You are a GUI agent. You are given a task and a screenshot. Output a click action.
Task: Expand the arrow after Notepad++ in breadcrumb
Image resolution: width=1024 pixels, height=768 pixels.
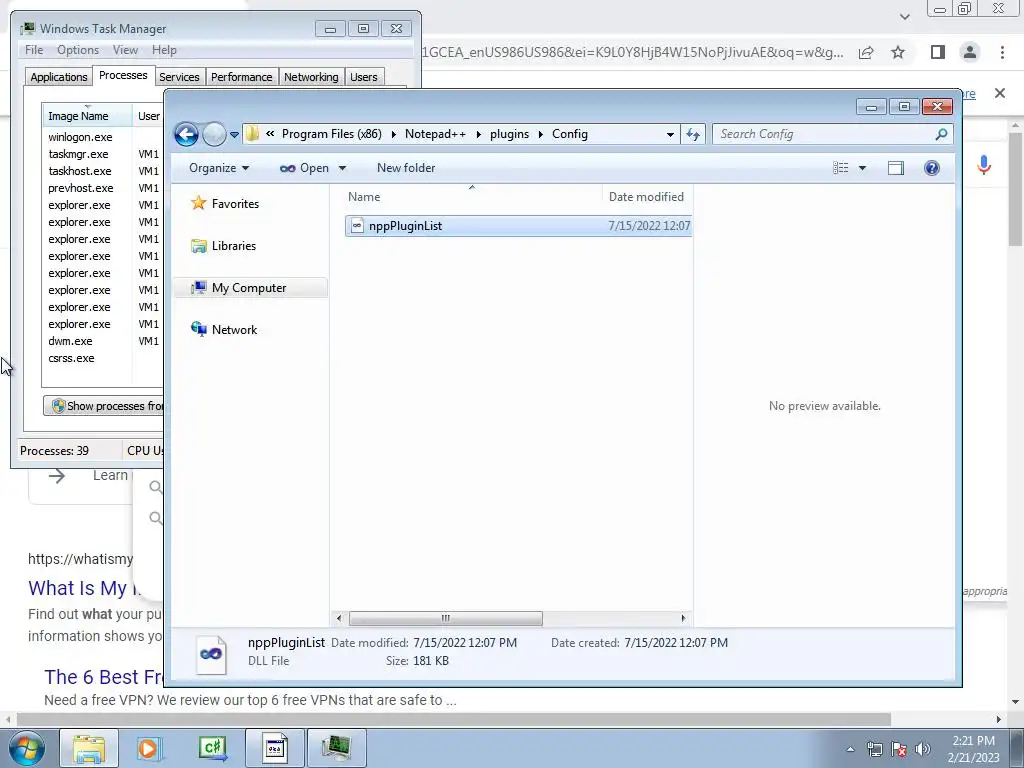[x=478, y=134]
